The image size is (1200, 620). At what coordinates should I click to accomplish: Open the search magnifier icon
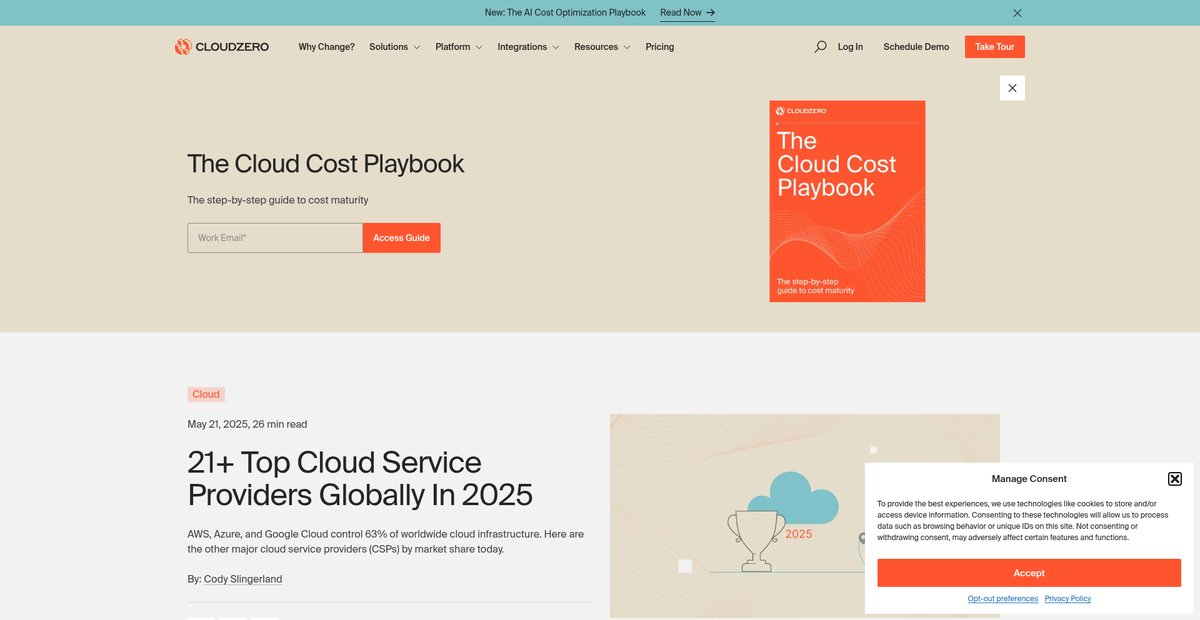tap(821, 47)
